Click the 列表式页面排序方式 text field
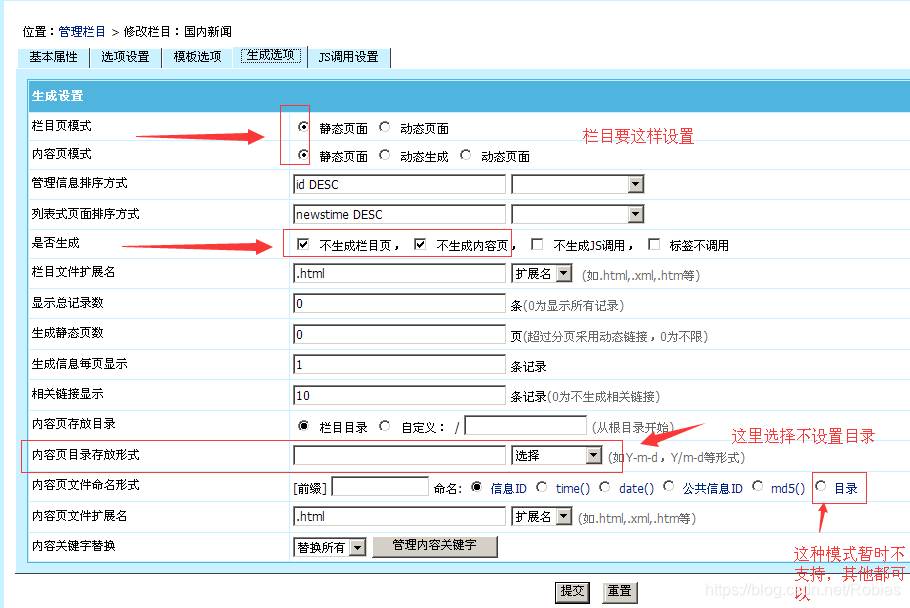The height and width of the screenshot is (608, 910). pyautogui.click(x=399, y=215)
